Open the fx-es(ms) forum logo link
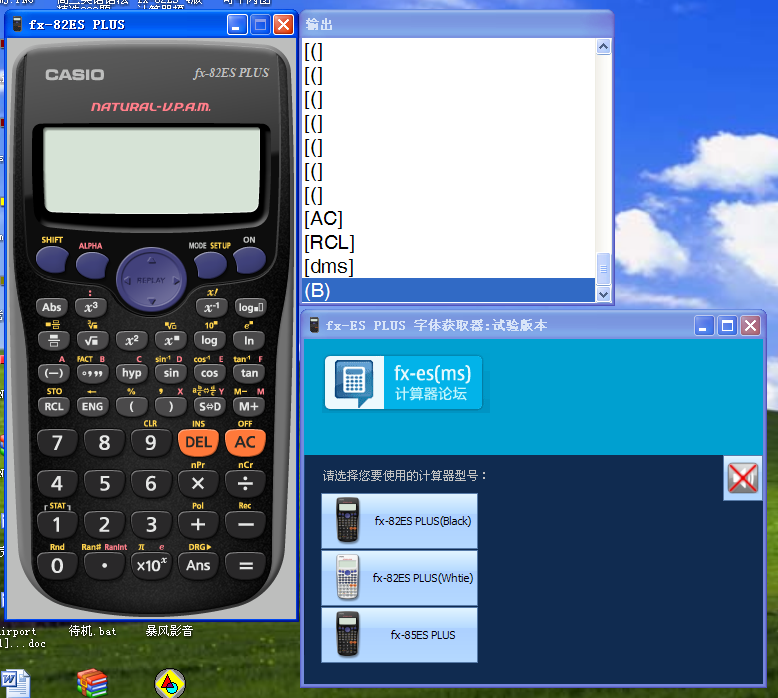 tap(403, 382)
